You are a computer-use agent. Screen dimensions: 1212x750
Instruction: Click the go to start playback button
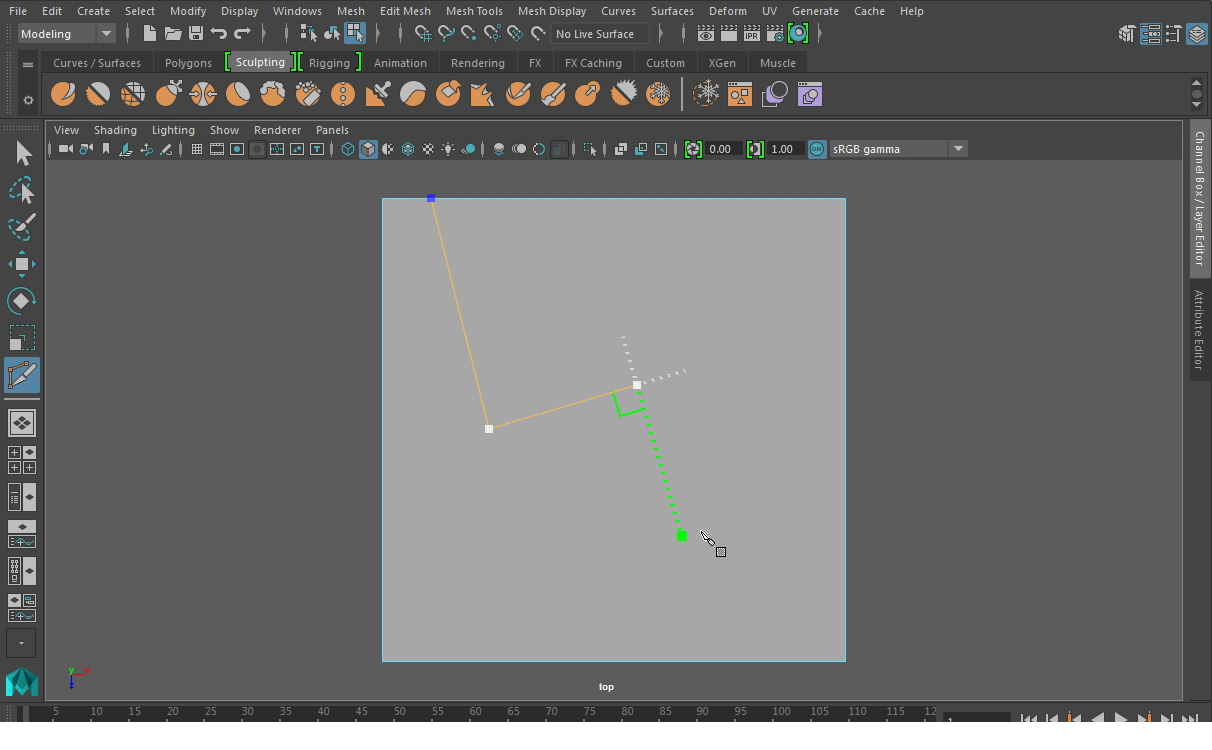(1029, 719)
